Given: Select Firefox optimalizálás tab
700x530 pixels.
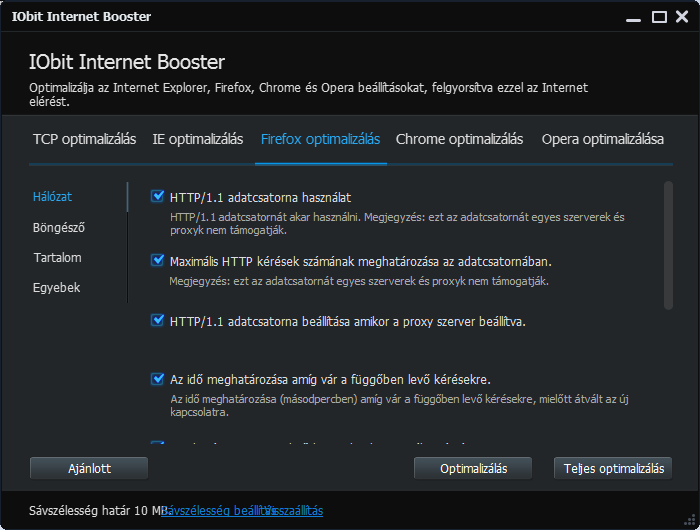Looking at the screenshot, I should (321, 139).
